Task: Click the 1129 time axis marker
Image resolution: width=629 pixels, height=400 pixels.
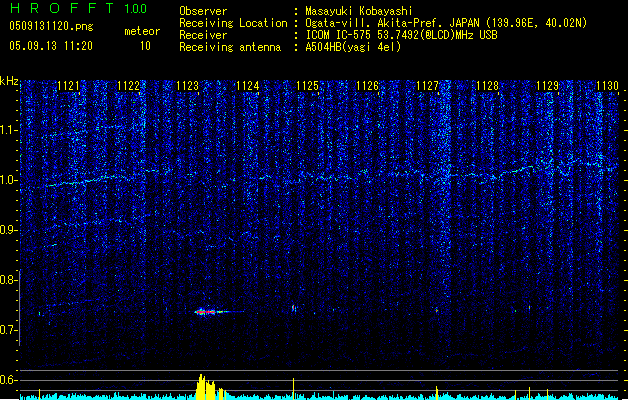Action: click(547, 86)
